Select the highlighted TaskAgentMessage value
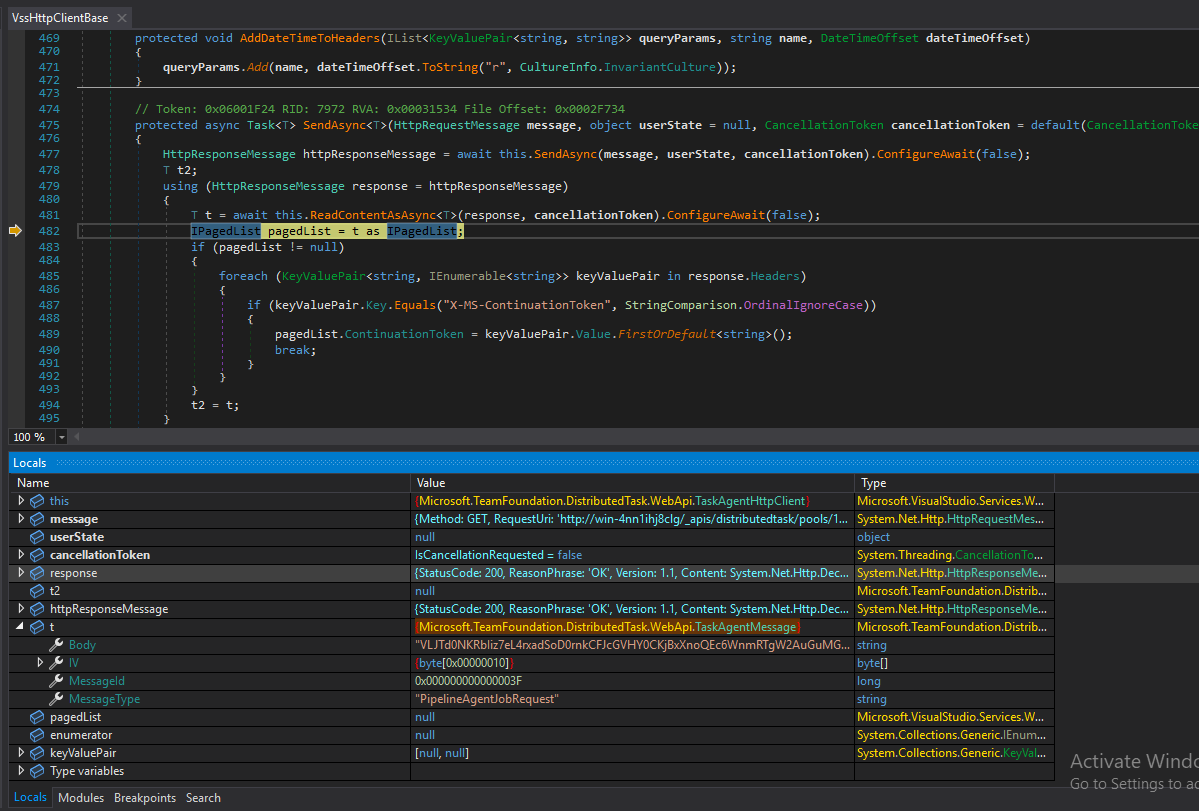The width and height of the screenshot is (1199, 811). click(608, 627)
